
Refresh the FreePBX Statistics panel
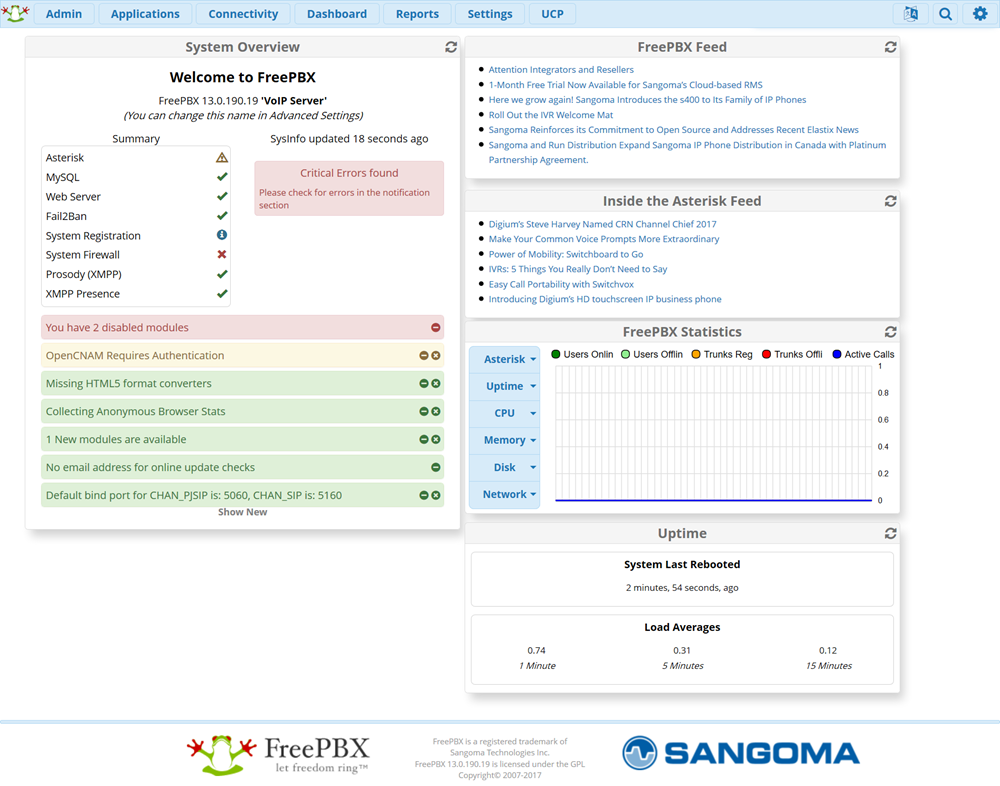(x=890, y=332)
